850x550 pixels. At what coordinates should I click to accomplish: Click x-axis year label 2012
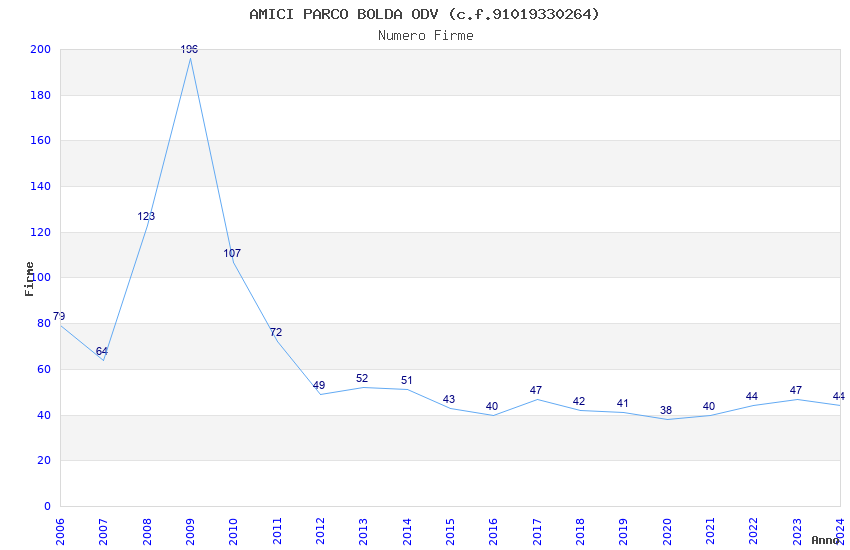point(320,532)
